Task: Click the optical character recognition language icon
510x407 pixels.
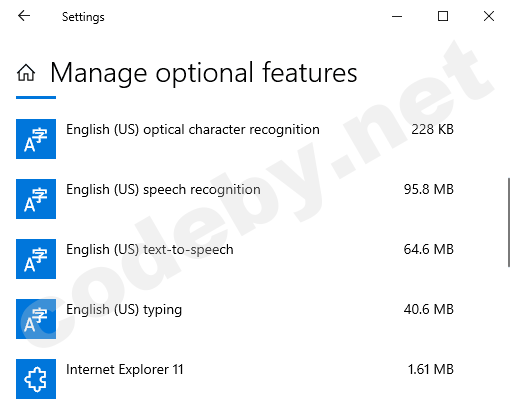Action: (36, 139)
